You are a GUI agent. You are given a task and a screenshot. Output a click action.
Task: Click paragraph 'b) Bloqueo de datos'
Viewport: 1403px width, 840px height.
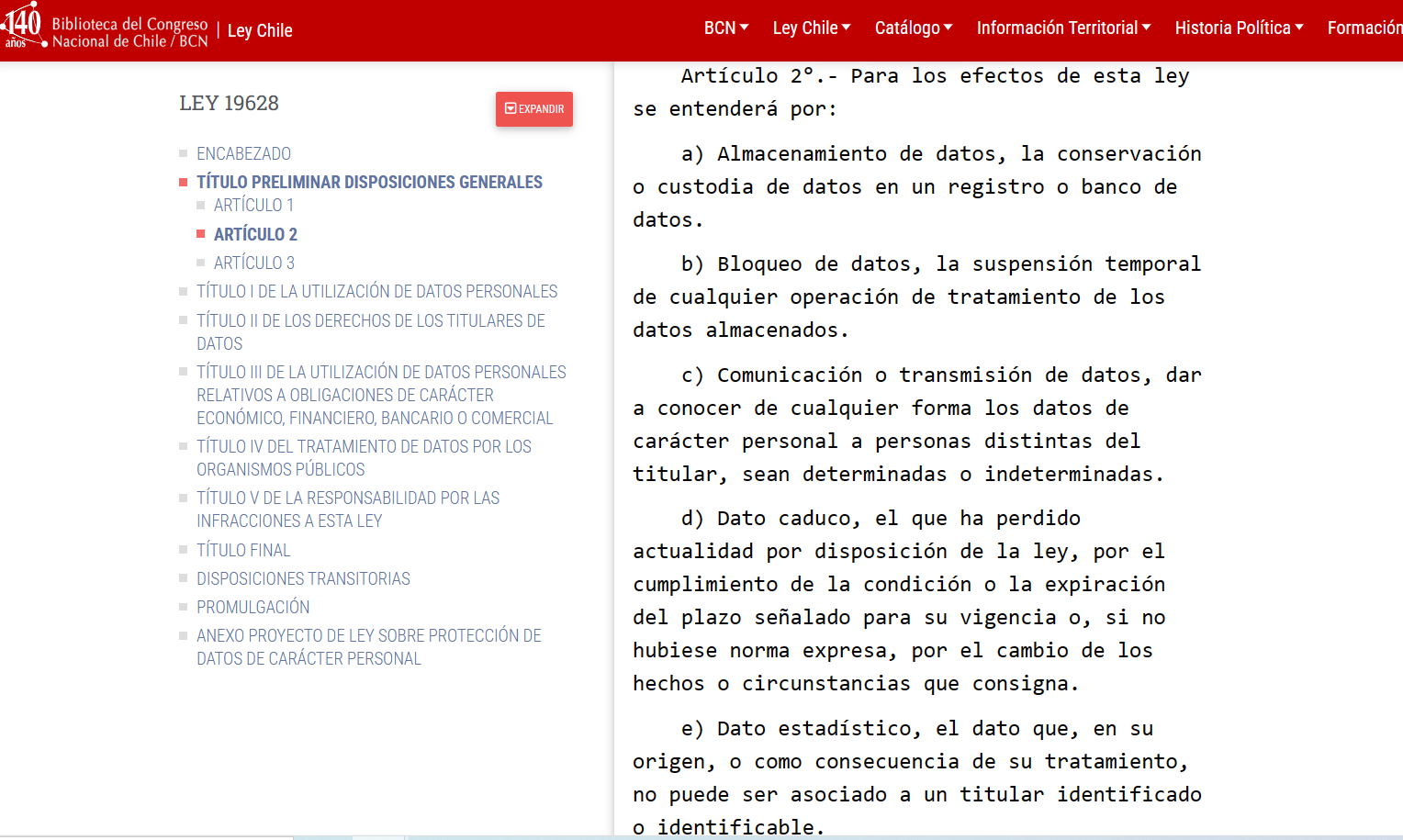pos(917,297)
